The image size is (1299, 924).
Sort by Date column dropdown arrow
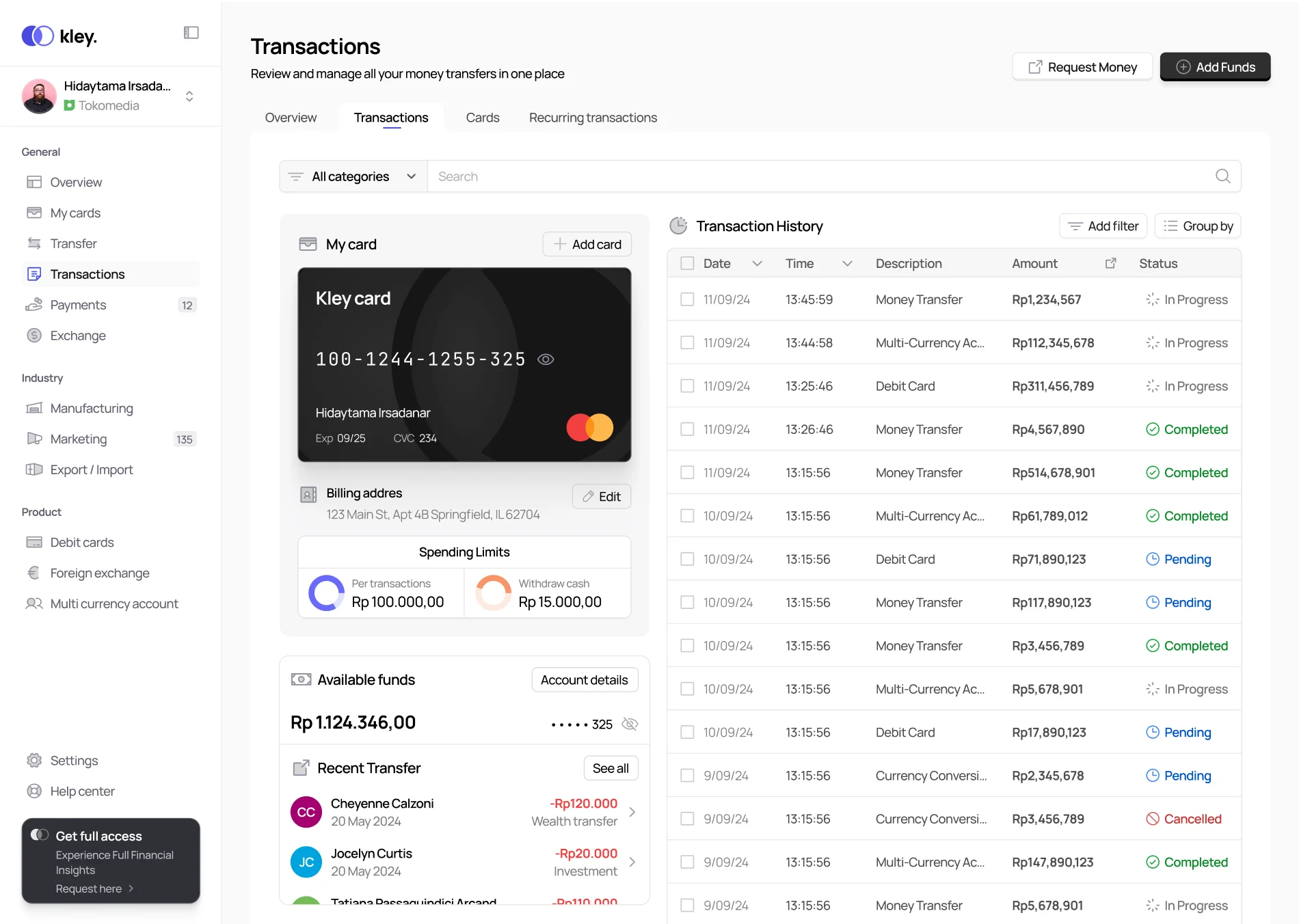coord(757,264)
